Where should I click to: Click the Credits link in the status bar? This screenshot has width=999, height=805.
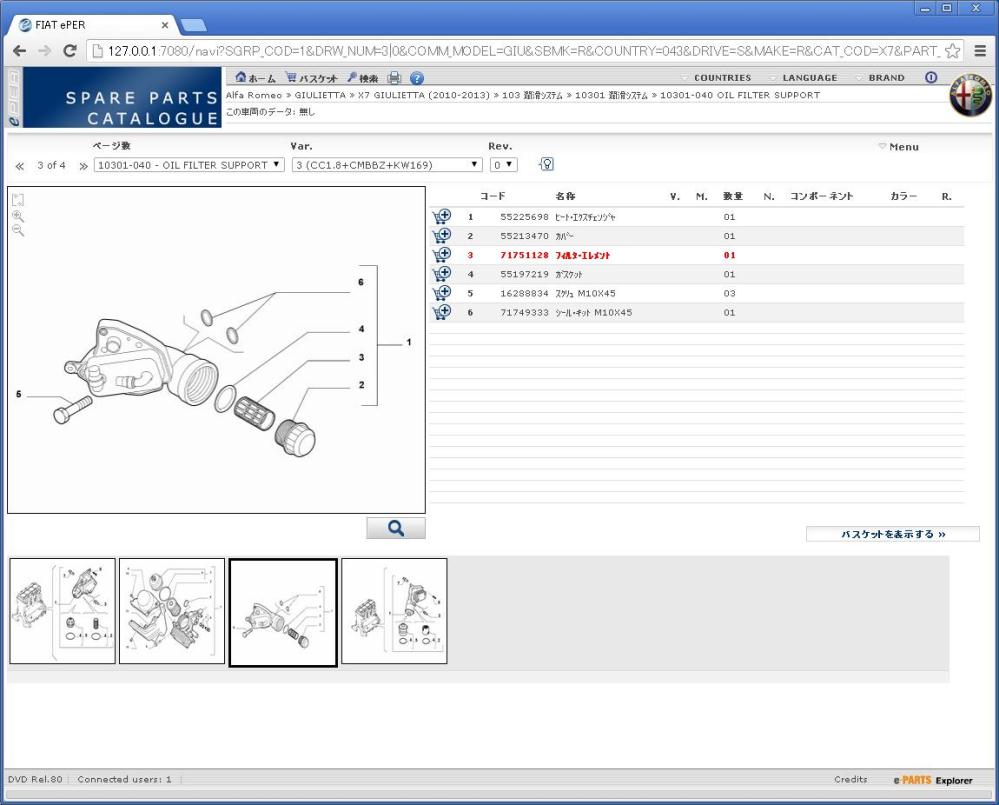point(851,779)
